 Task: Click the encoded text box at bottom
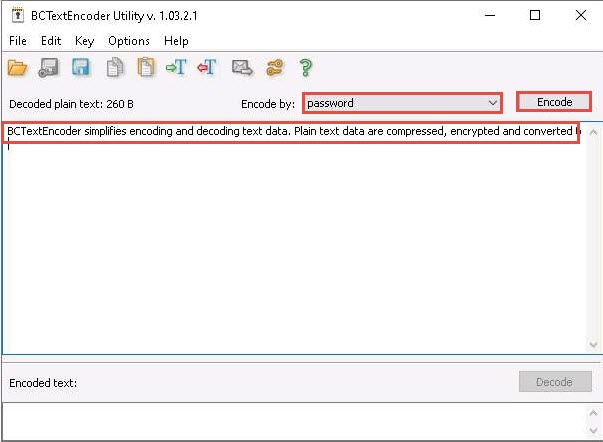[300, 420]
